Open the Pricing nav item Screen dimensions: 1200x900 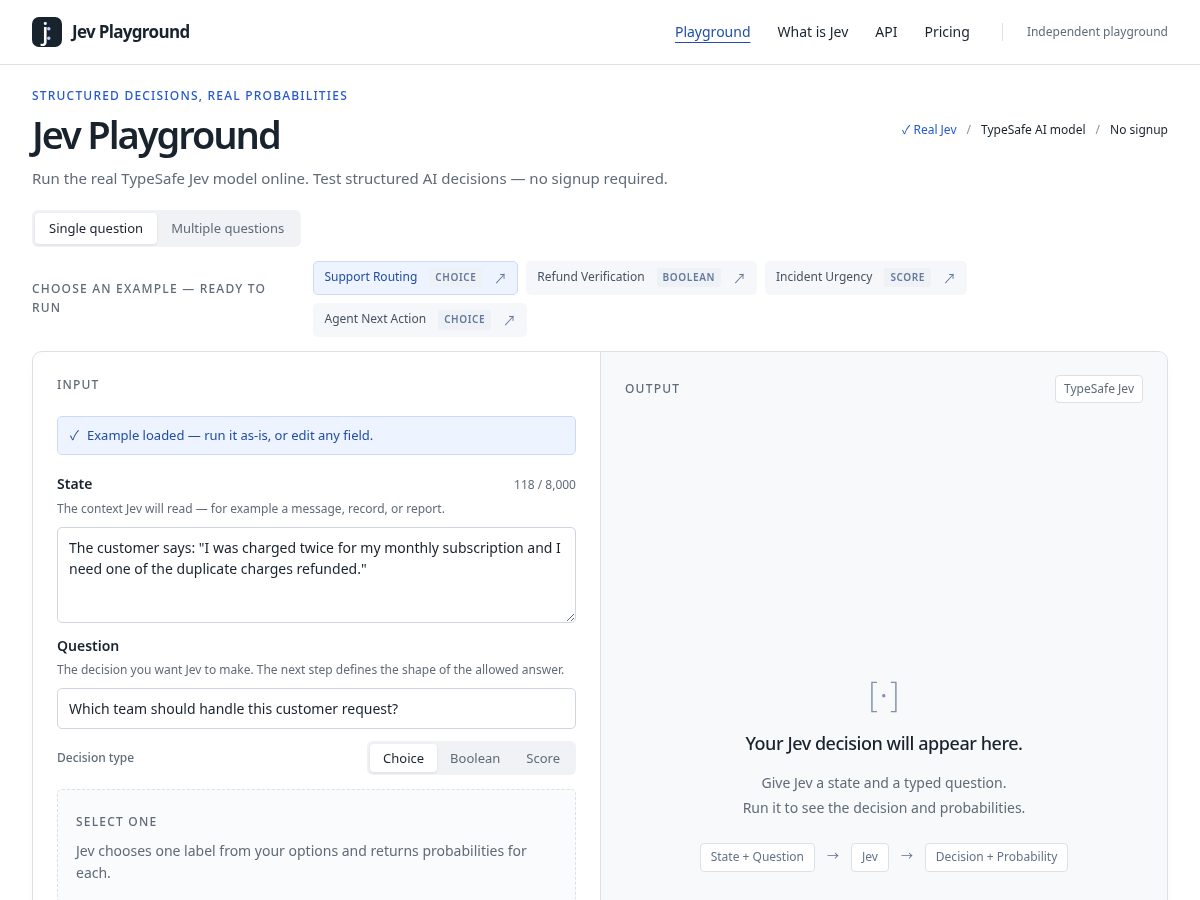tap(947, 32)
